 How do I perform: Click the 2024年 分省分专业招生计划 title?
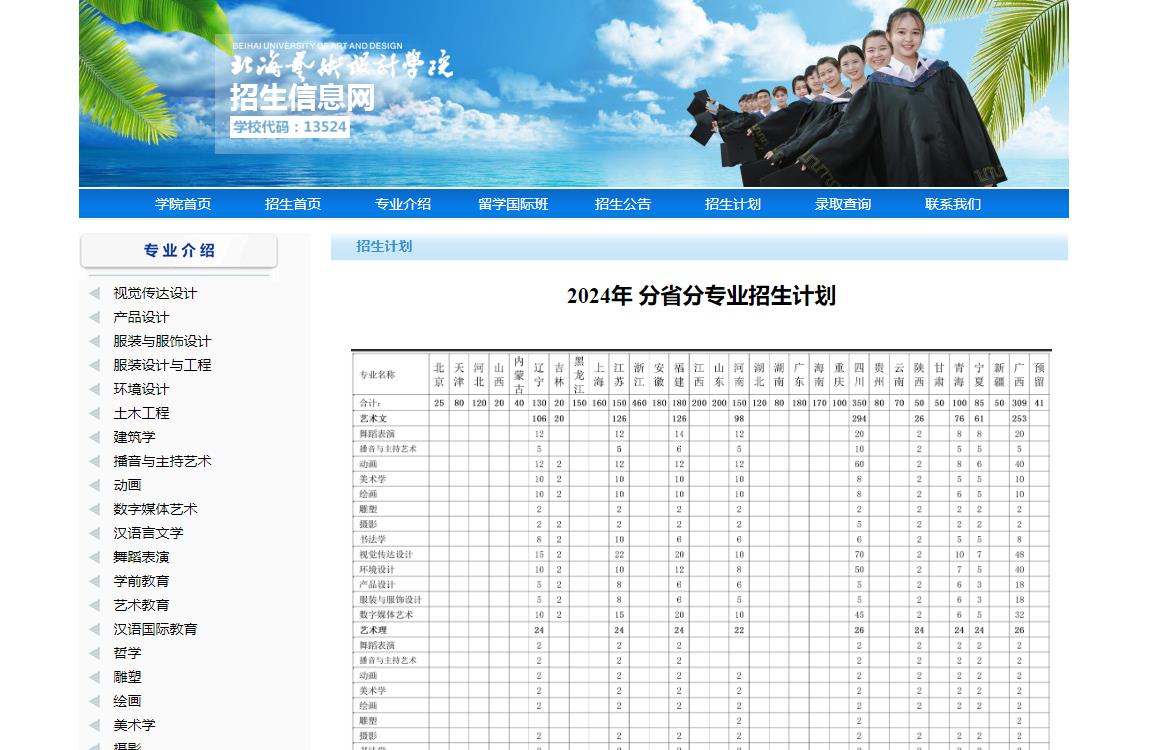(x=701, y=296)
